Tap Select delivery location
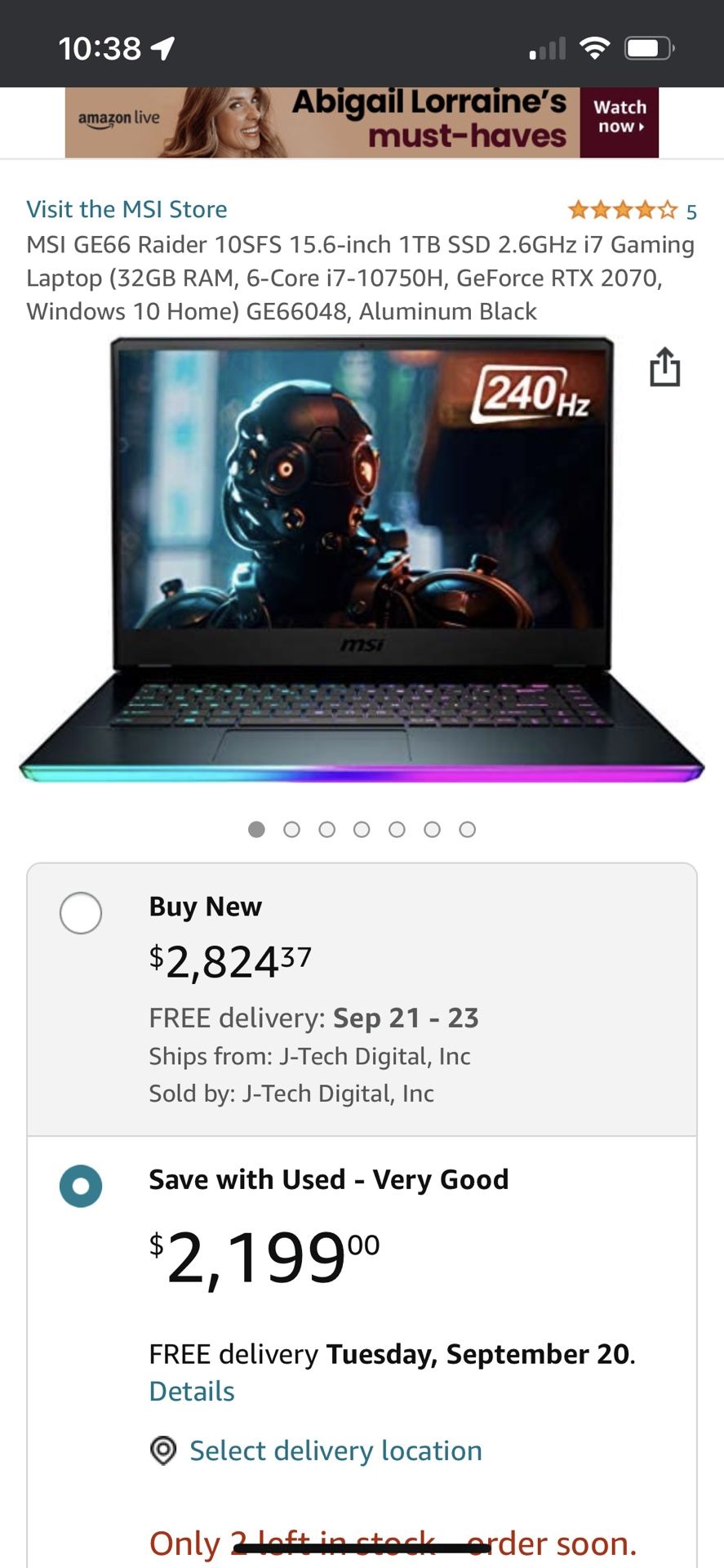 pos(336,1451)
